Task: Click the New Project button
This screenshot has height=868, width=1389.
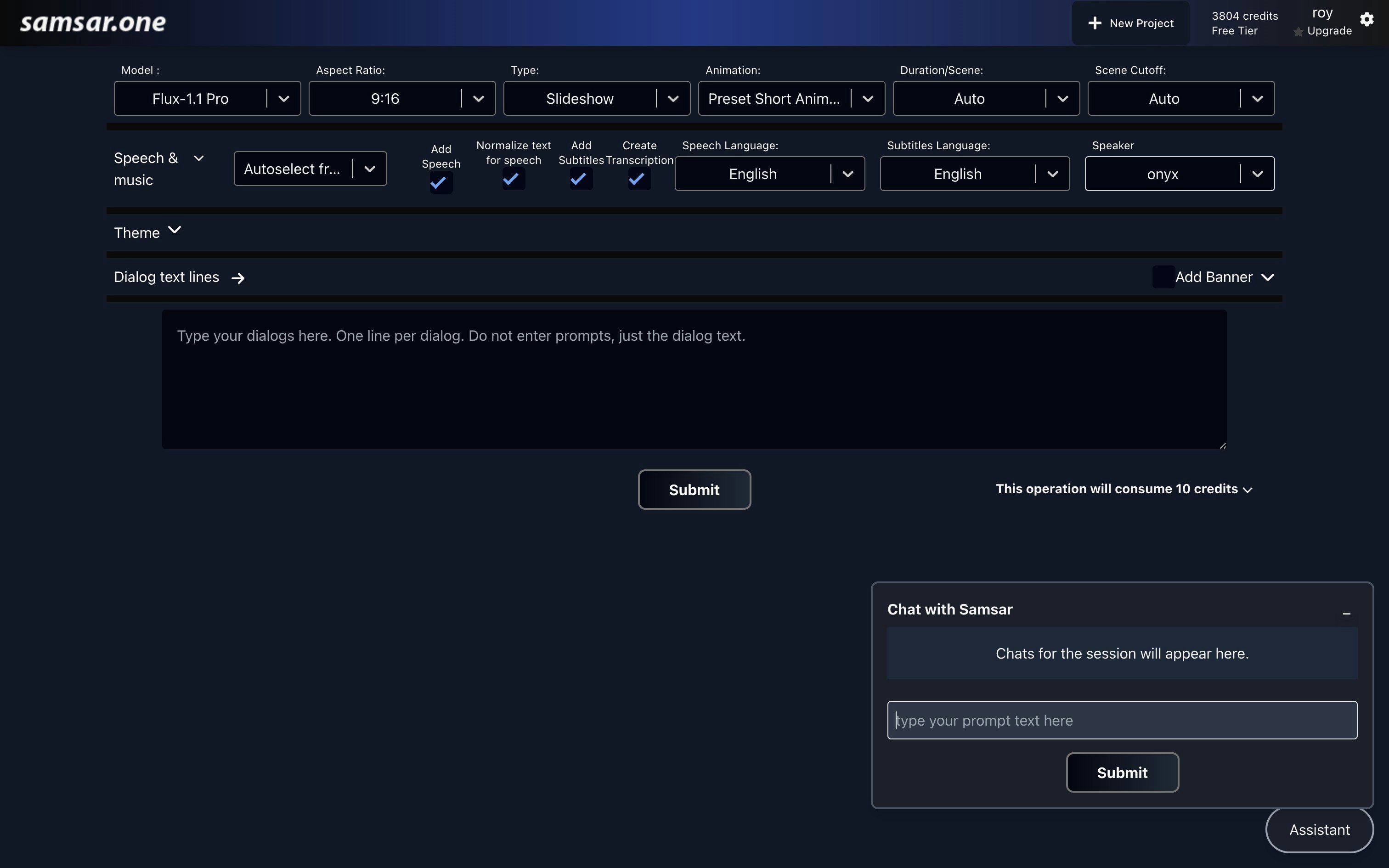Action: [x=1130, y=23]
